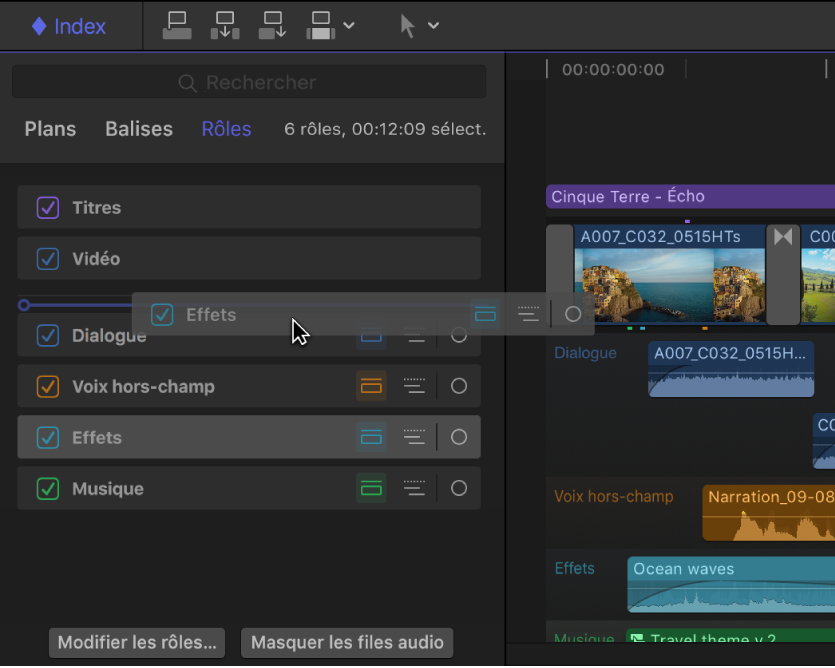Show audio lanes for Voix hors-champ role
835x668 pixels.
coord(371,386)
